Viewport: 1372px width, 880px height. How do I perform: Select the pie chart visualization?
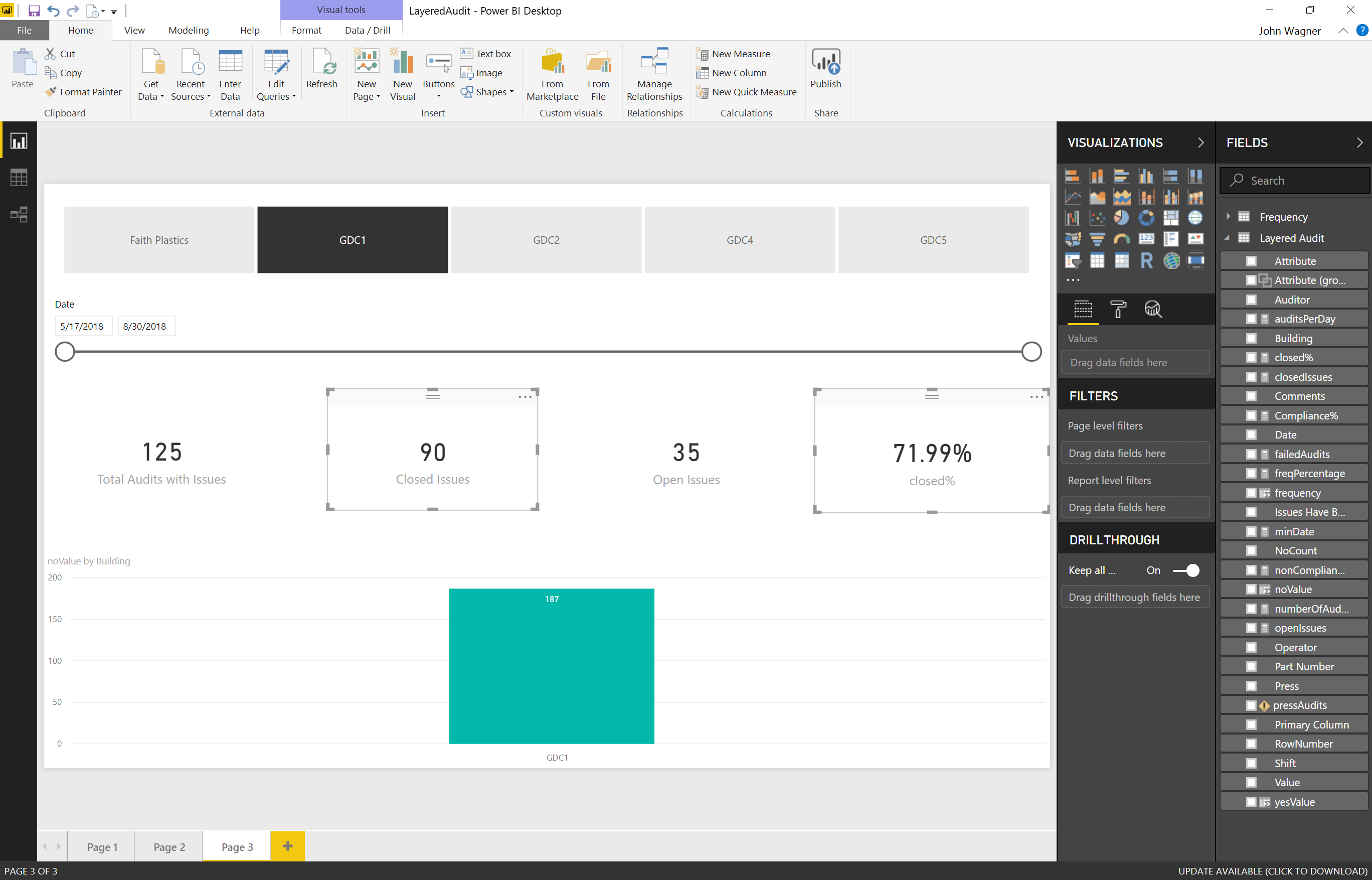pos(1121,218)
